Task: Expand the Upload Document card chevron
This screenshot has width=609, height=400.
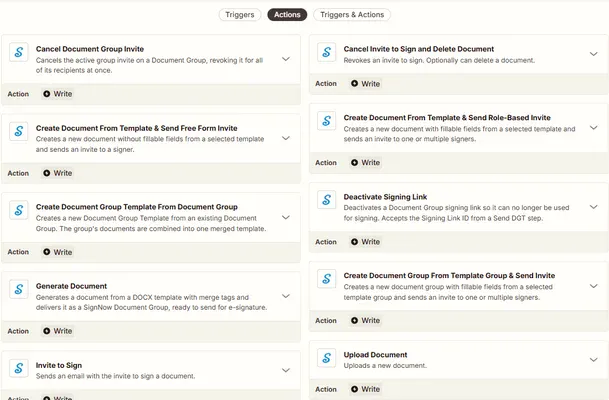Action: click(593, 360)
